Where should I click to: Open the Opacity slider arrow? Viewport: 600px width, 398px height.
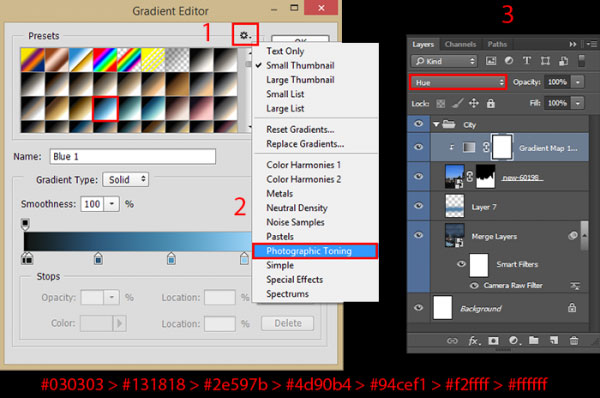tap(578, 82)
